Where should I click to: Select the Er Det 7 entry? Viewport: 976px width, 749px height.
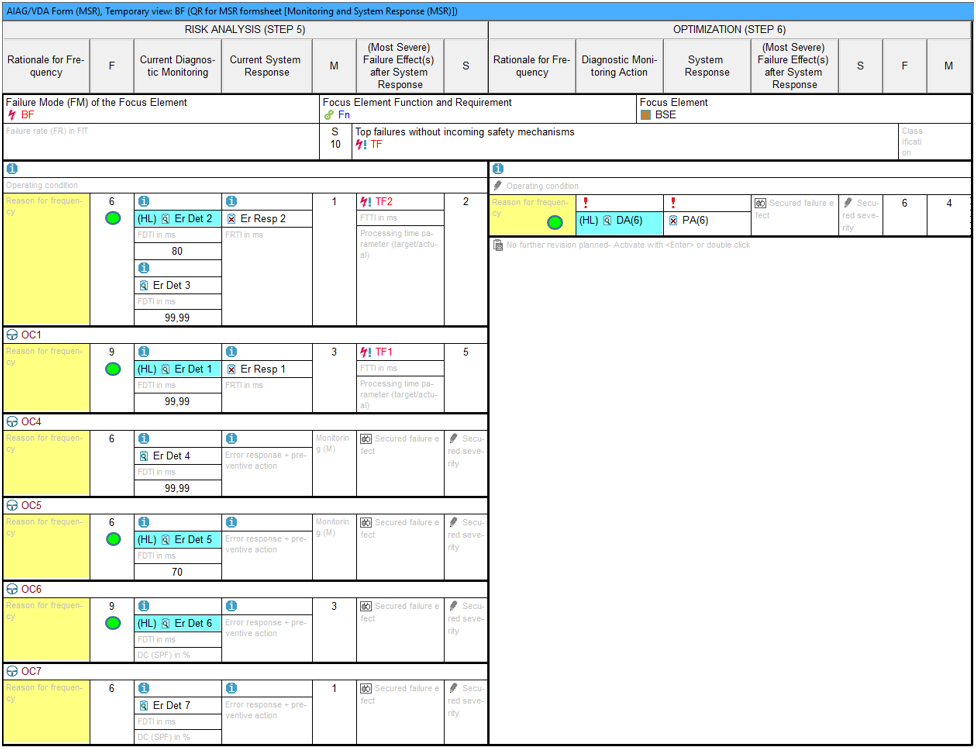[x=178, y=705]
